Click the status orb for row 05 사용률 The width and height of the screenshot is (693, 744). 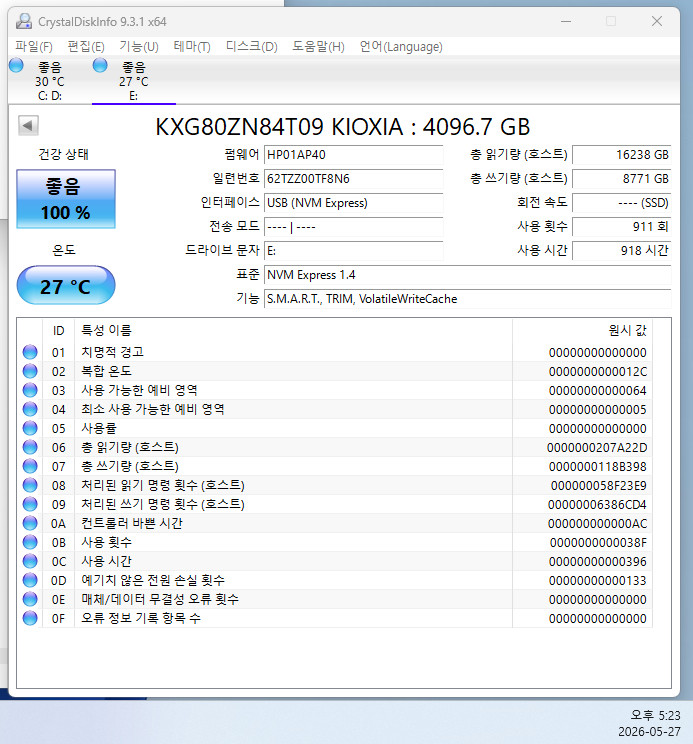click(30, 428)
